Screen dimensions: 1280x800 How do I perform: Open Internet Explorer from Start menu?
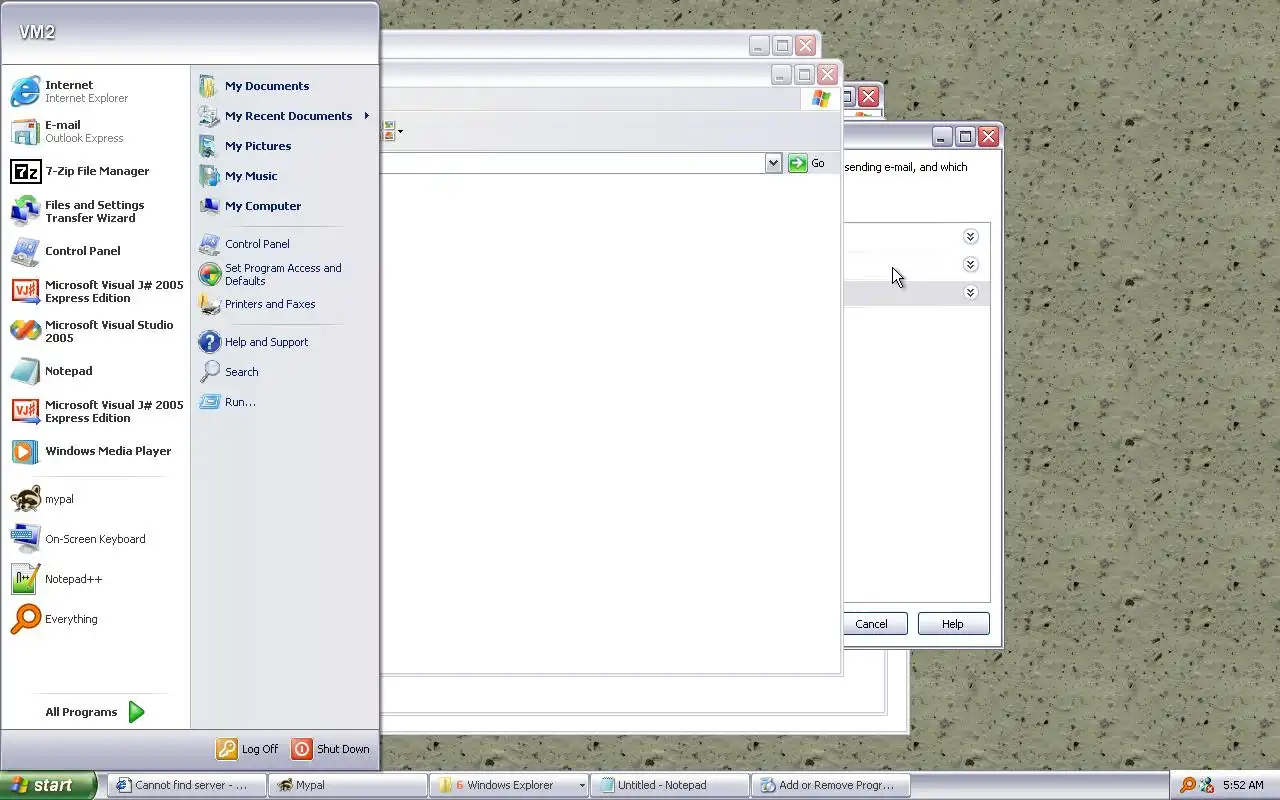point(96,91)
